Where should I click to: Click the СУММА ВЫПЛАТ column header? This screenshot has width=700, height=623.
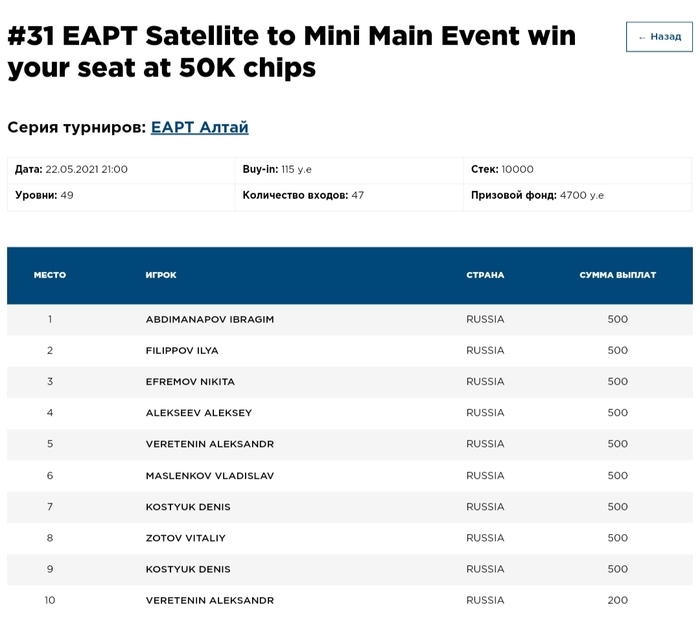pos(617,275)
